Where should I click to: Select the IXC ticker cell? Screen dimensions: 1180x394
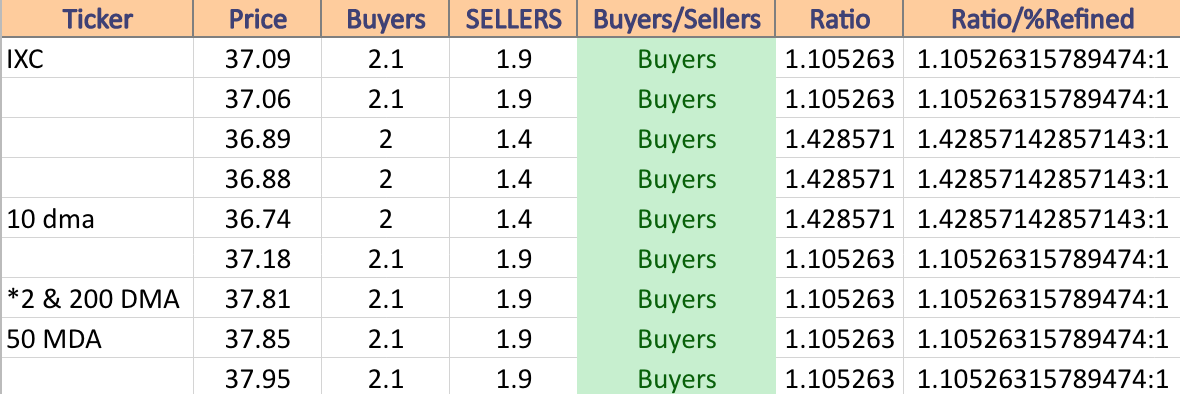[x=96, y=59]
